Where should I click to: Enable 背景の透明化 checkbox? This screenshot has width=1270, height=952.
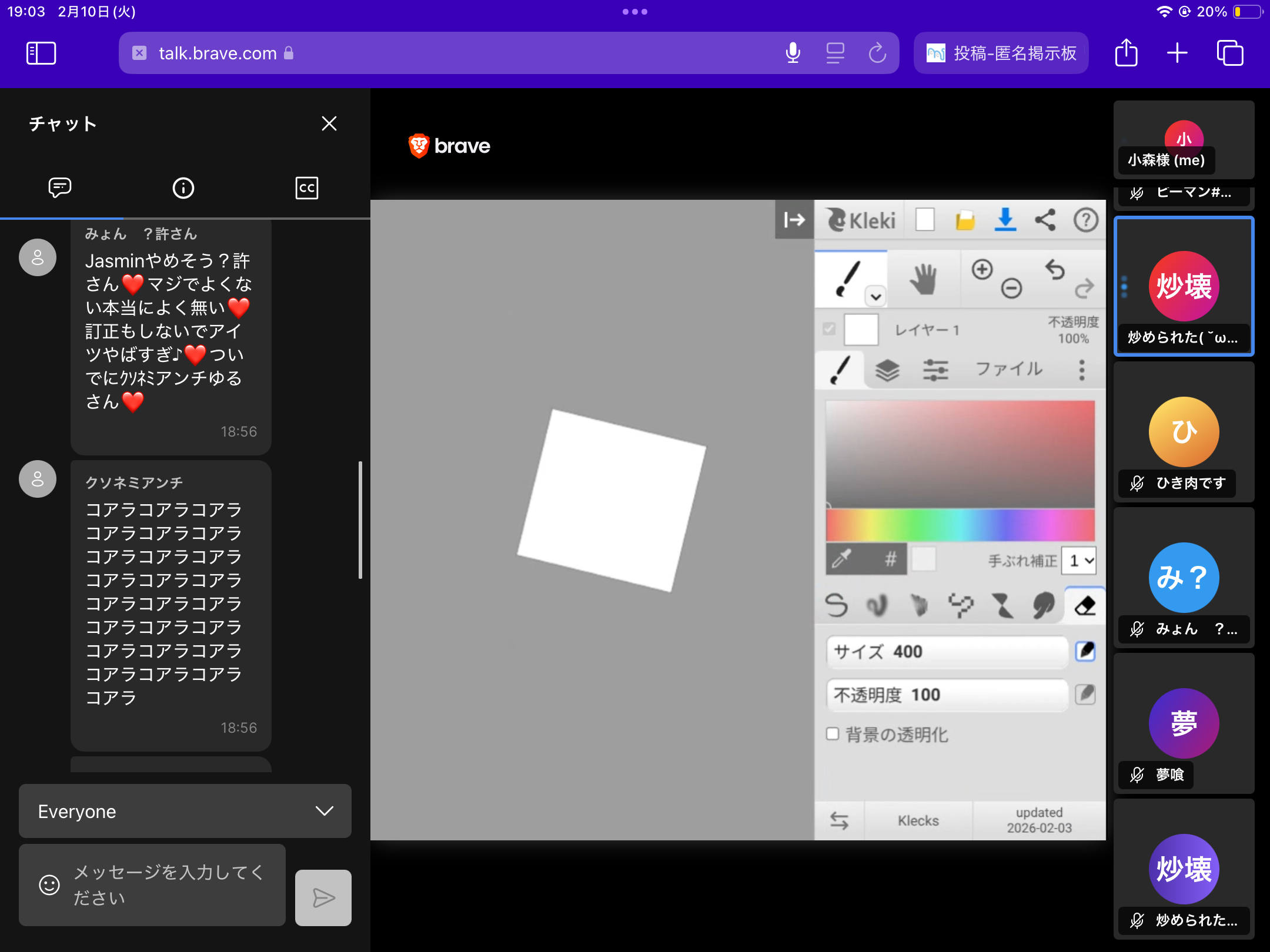pyautogui.click(x=833, y=733)
